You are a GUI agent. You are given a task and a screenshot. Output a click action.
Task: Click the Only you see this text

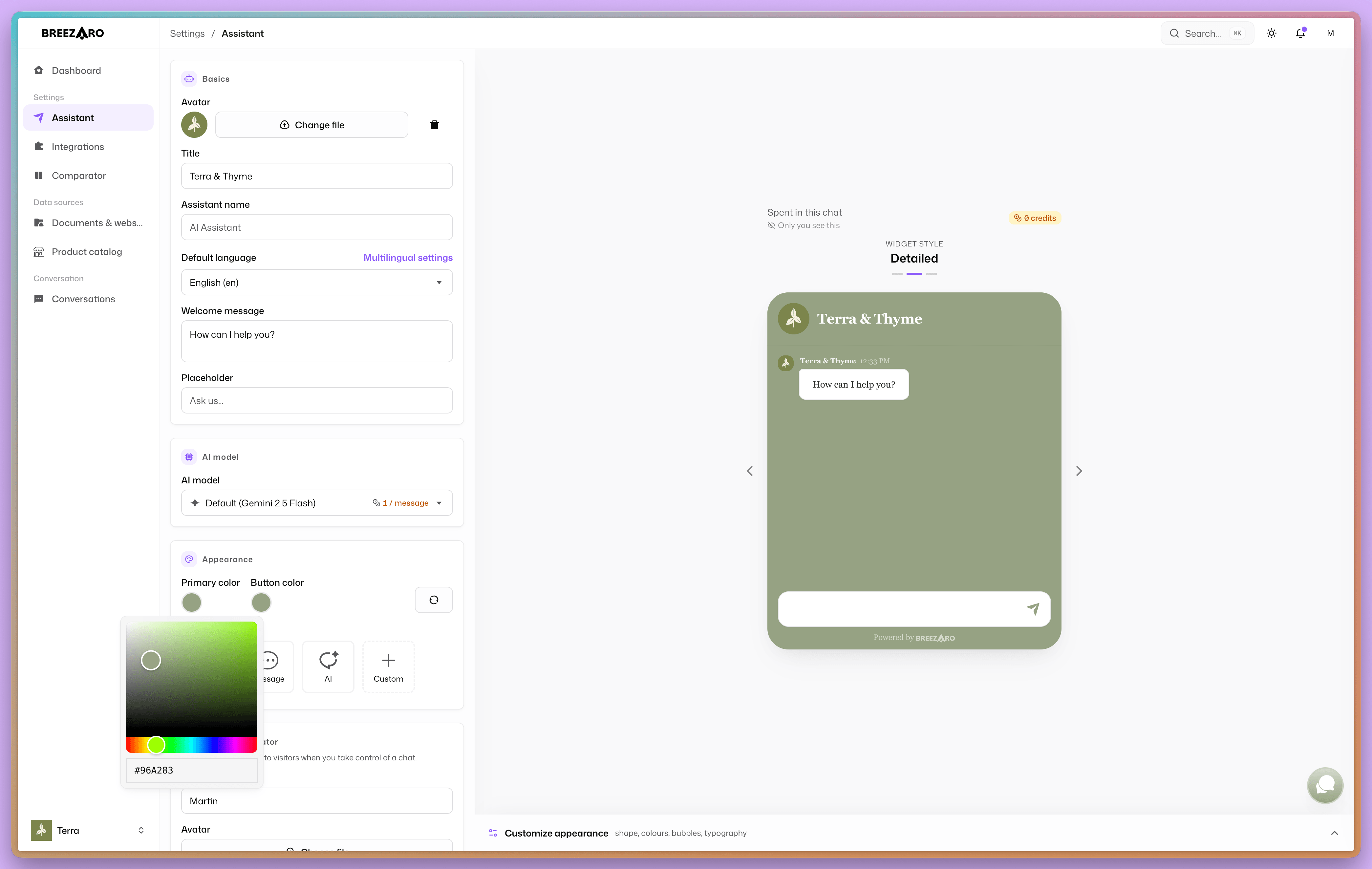point(808,226)
